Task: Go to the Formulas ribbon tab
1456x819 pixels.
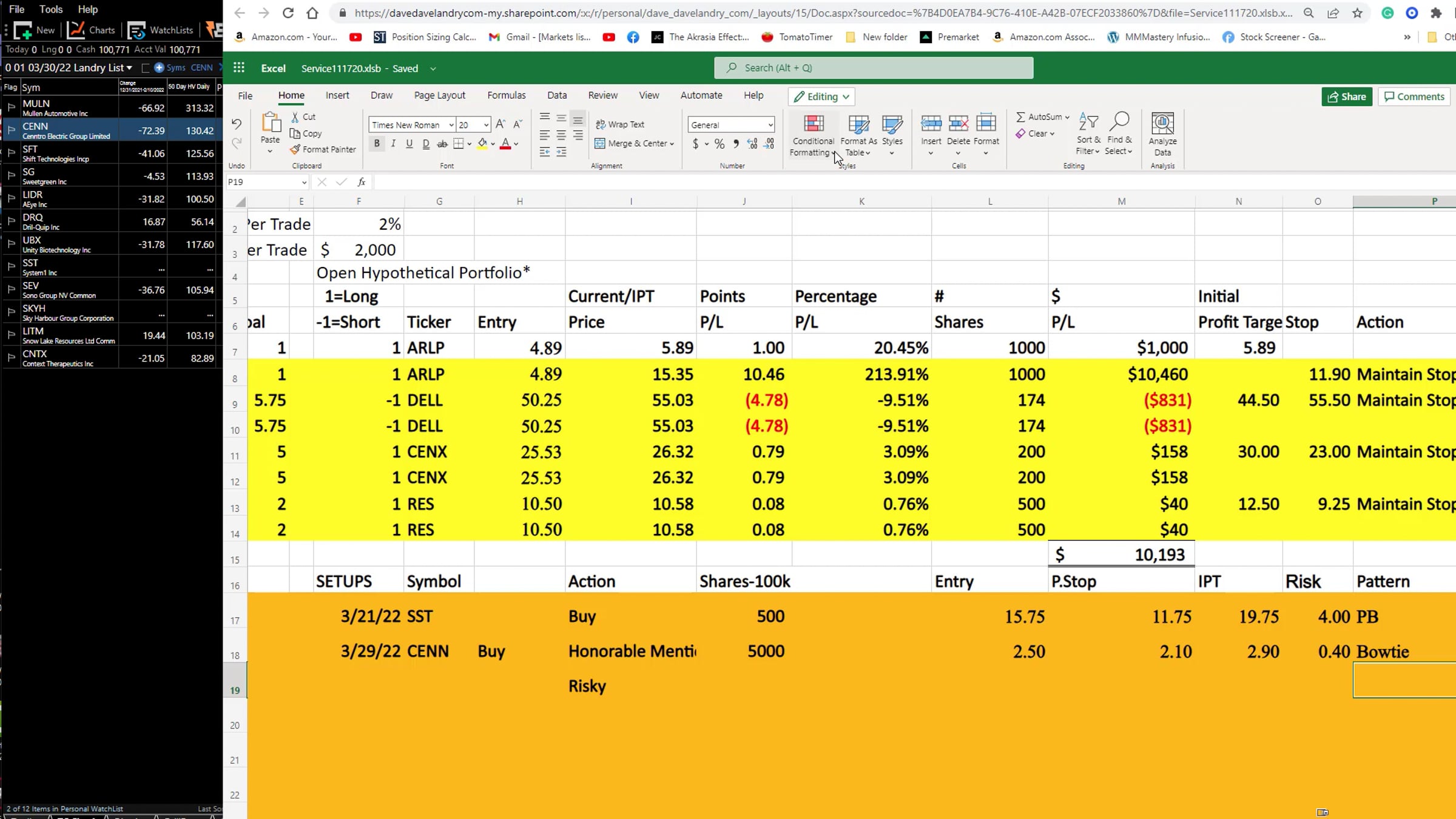Action: point(507,95)
